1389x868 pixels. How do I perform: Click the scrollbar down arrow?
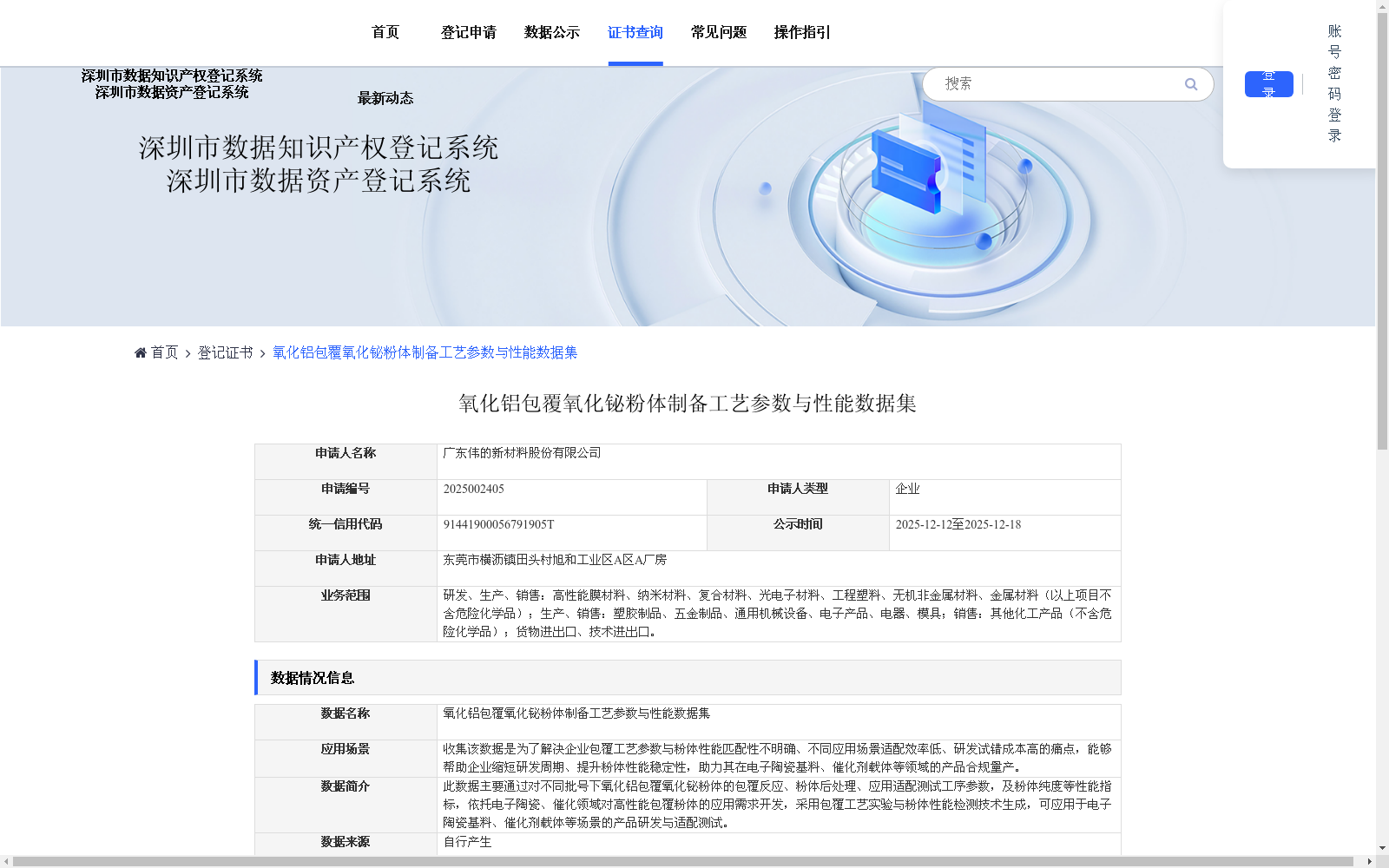(1382, 848)
